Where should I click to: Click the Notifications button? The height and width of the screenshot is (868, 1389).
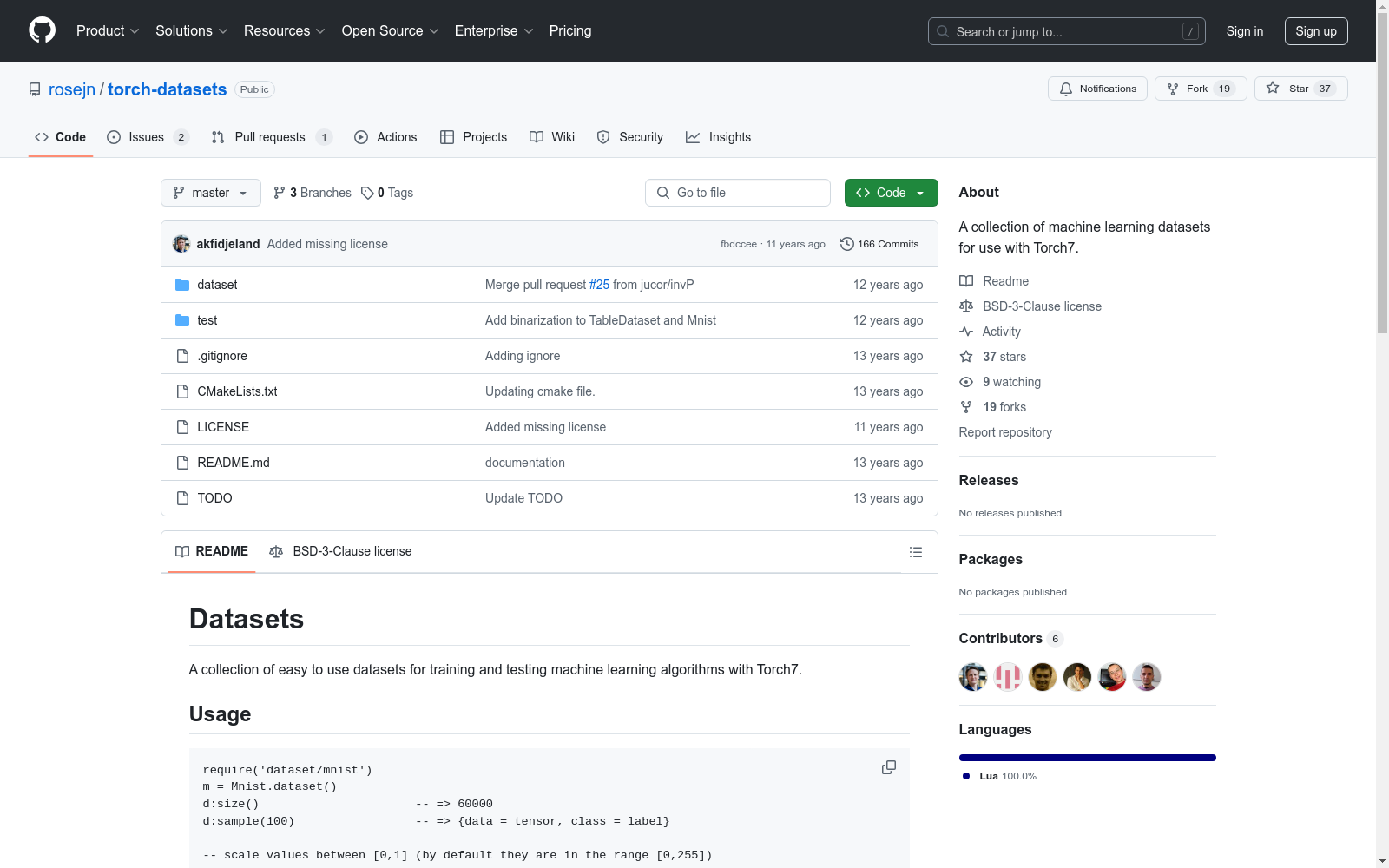point(1097,89)
